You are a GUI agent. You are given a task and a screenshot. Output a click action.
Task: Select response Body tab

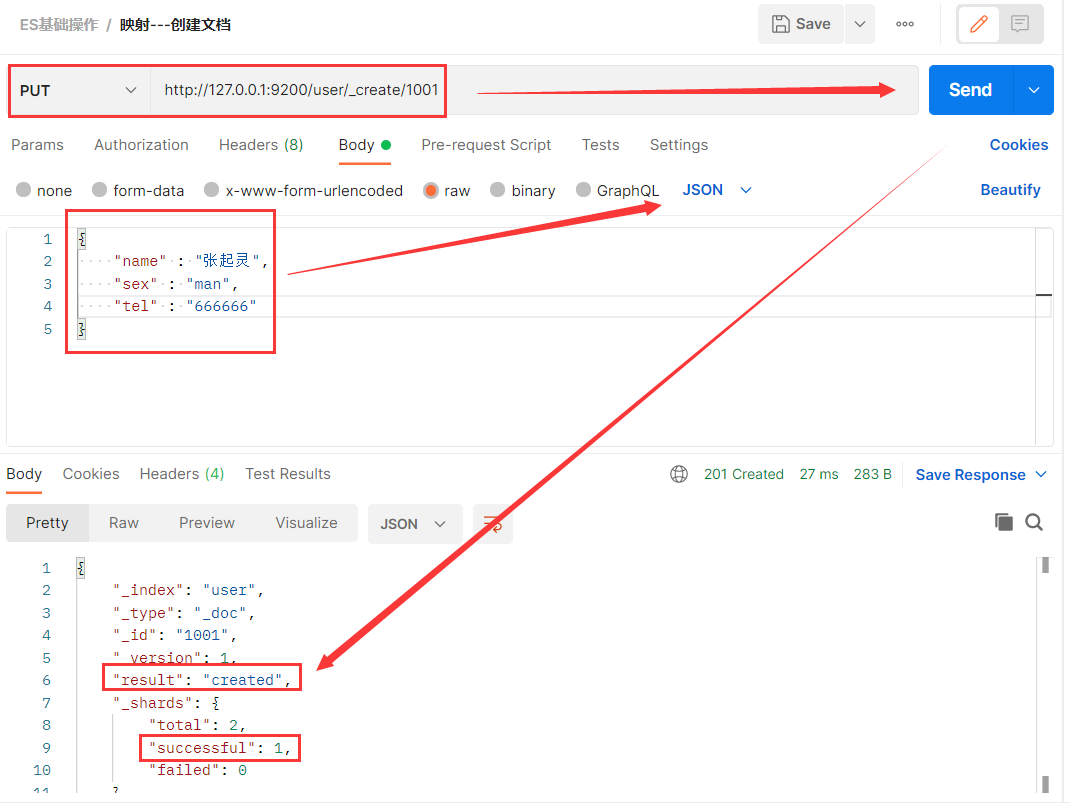[24, 474]
